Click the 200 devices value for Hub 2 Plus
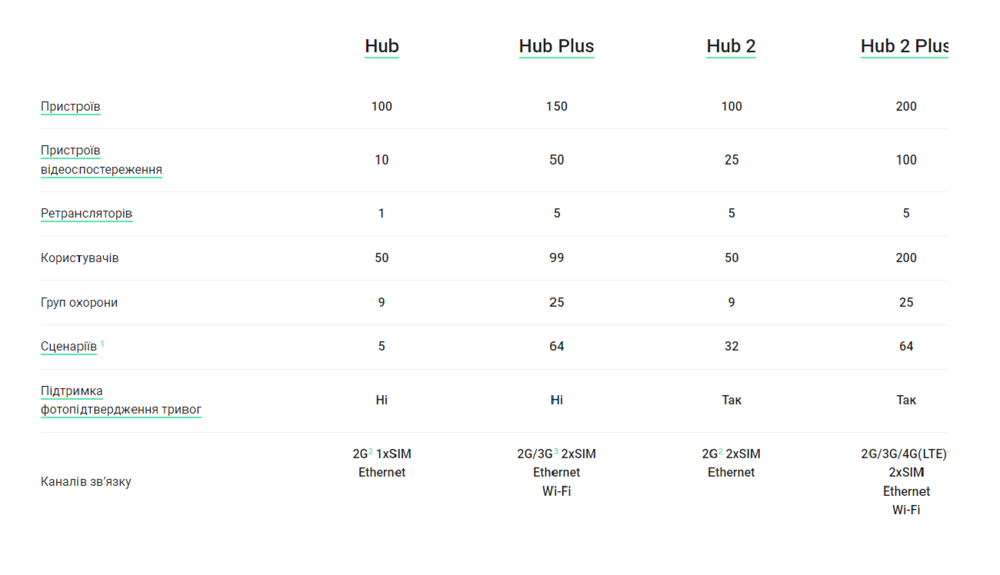 click(x=906, y=106)
